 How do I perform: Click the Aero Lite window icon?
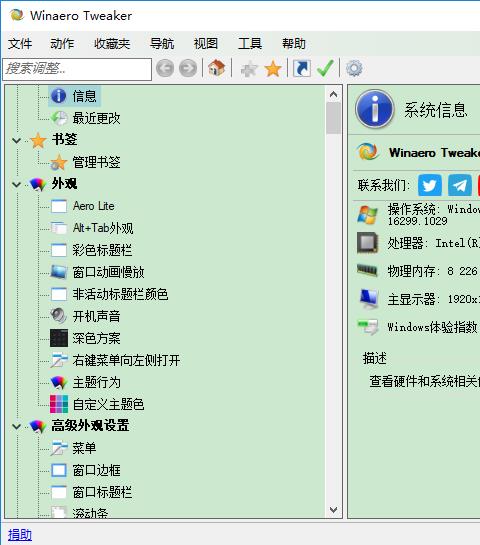tap(59, 206)
